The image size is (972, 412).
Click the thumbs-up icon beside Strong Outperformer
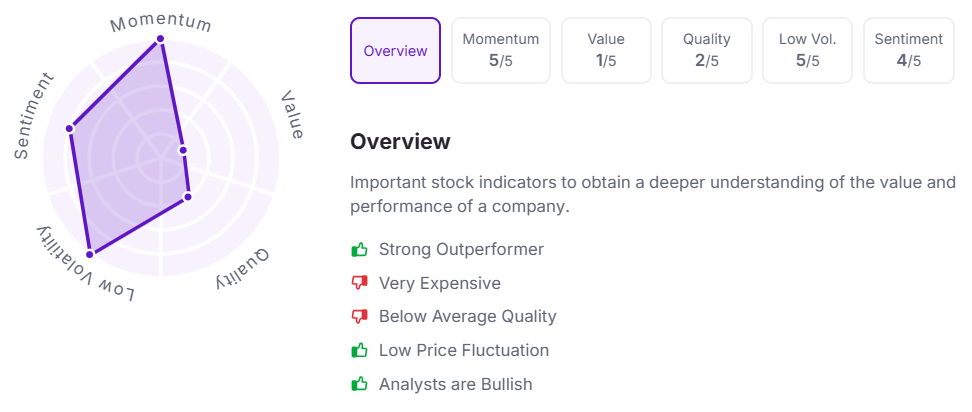tap(359, 249)
